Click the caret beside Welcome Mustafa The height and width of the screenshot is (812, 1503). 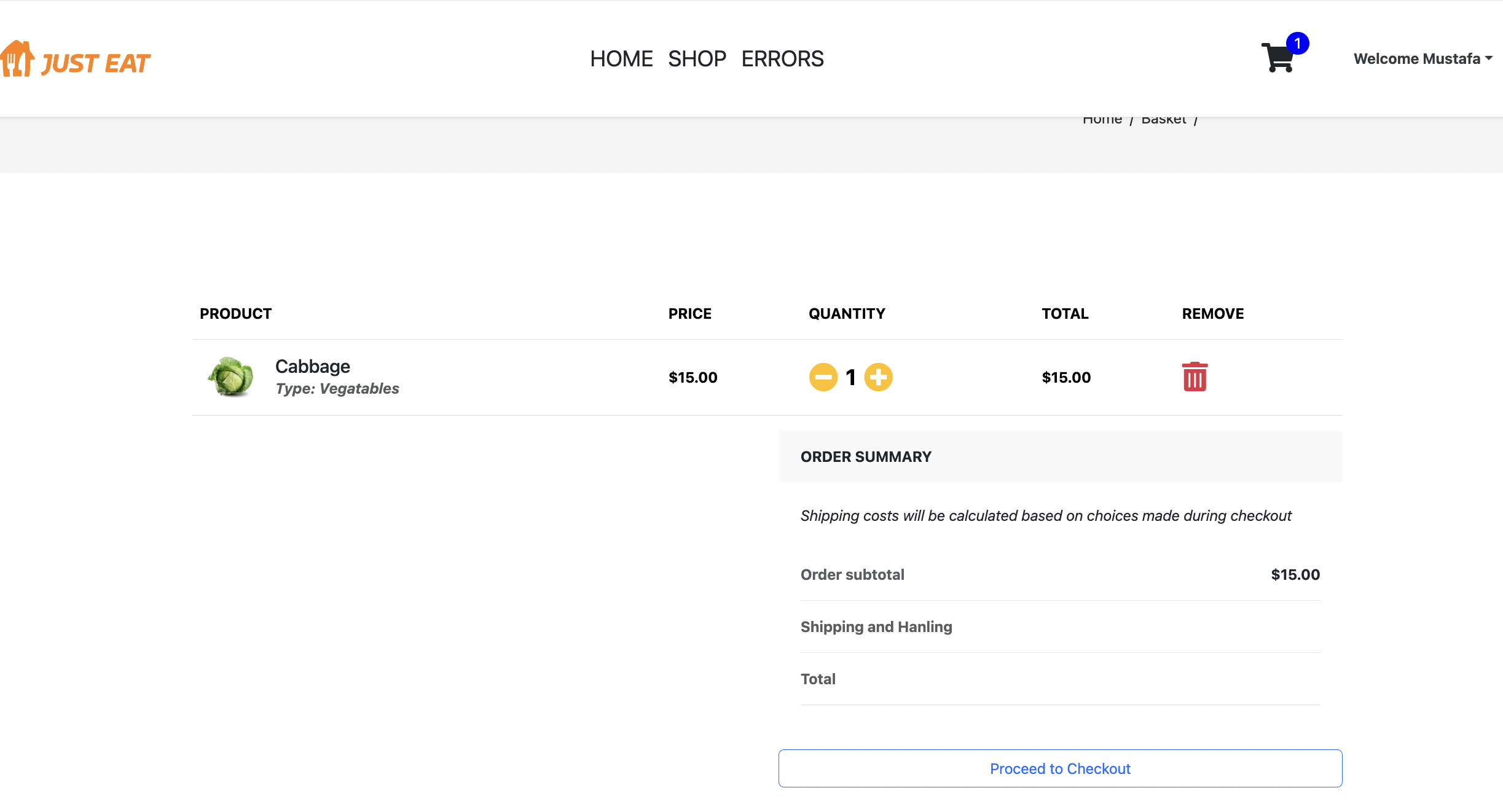(1489, 58)
